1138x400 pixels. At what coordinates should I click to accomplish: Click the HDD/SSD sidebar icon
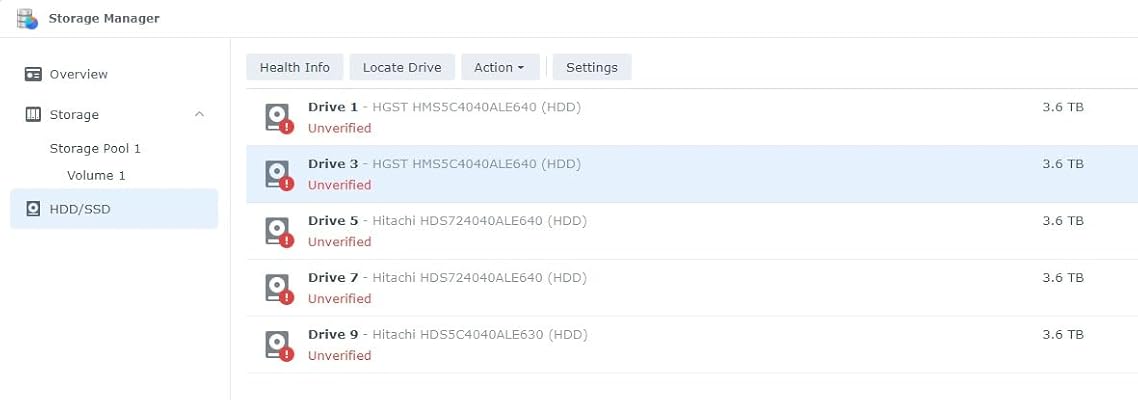tap(33, 209)
